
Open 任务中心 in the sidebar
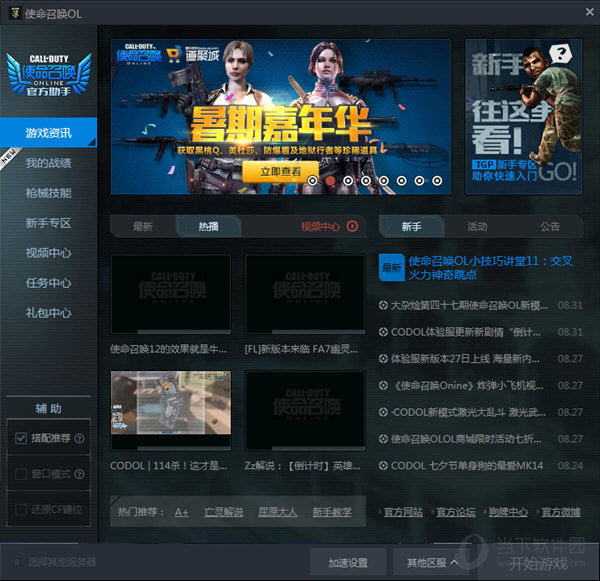[x=48, y=283]
